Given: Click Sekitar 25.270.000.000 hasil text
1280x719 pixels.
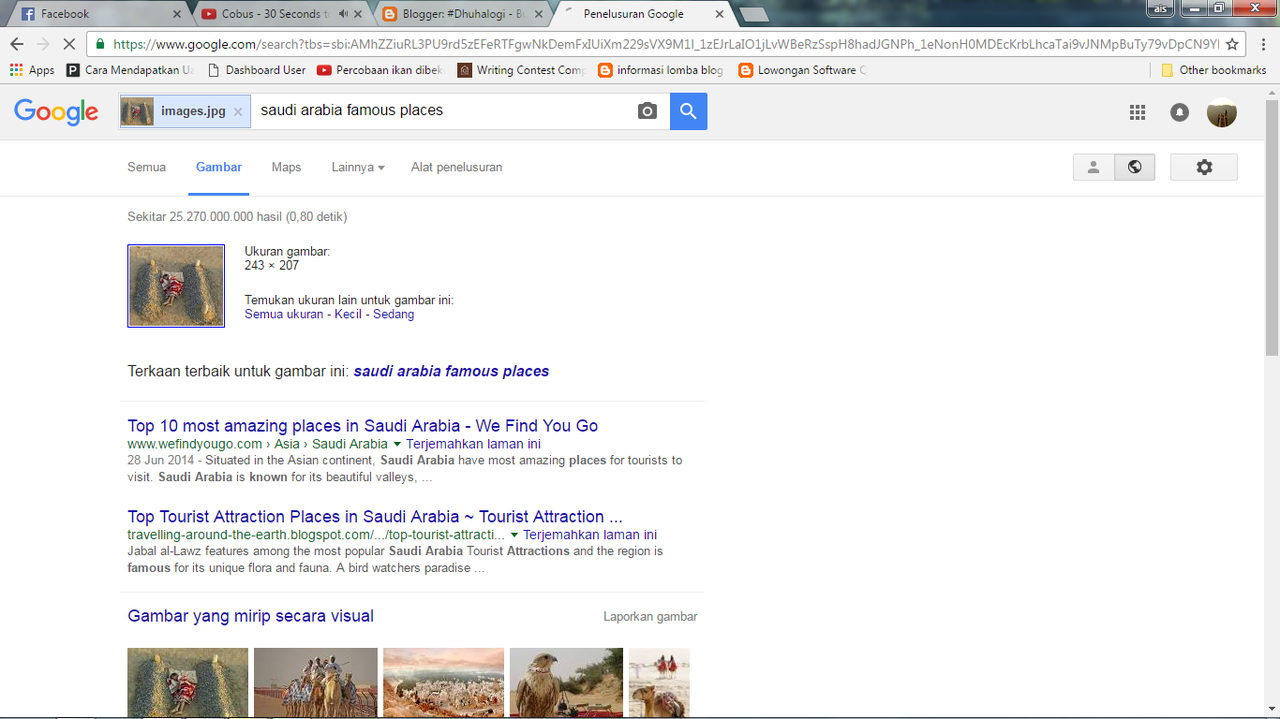Looking at the screenshot, I should click(x=237, y=216).
